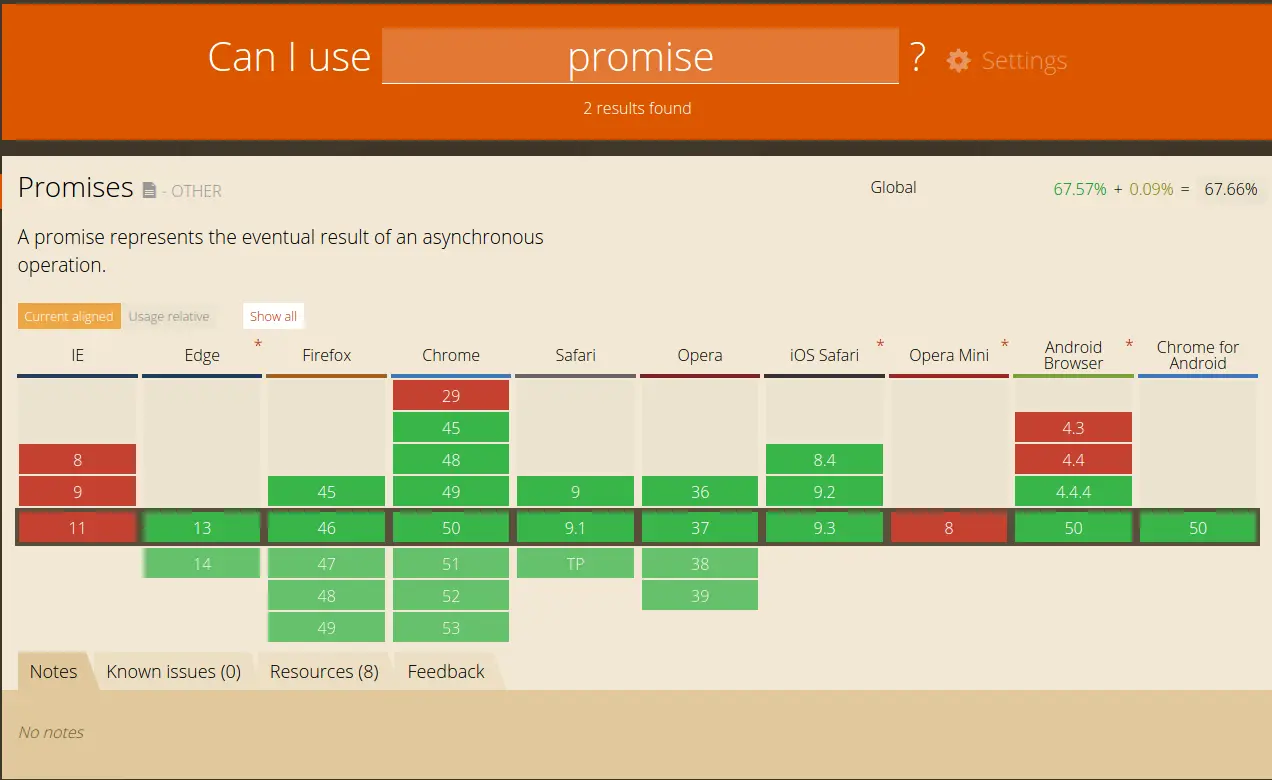This screenshot has width=1272, height=780.
Task: Click the Safari column header
Action: pos(576,355)
